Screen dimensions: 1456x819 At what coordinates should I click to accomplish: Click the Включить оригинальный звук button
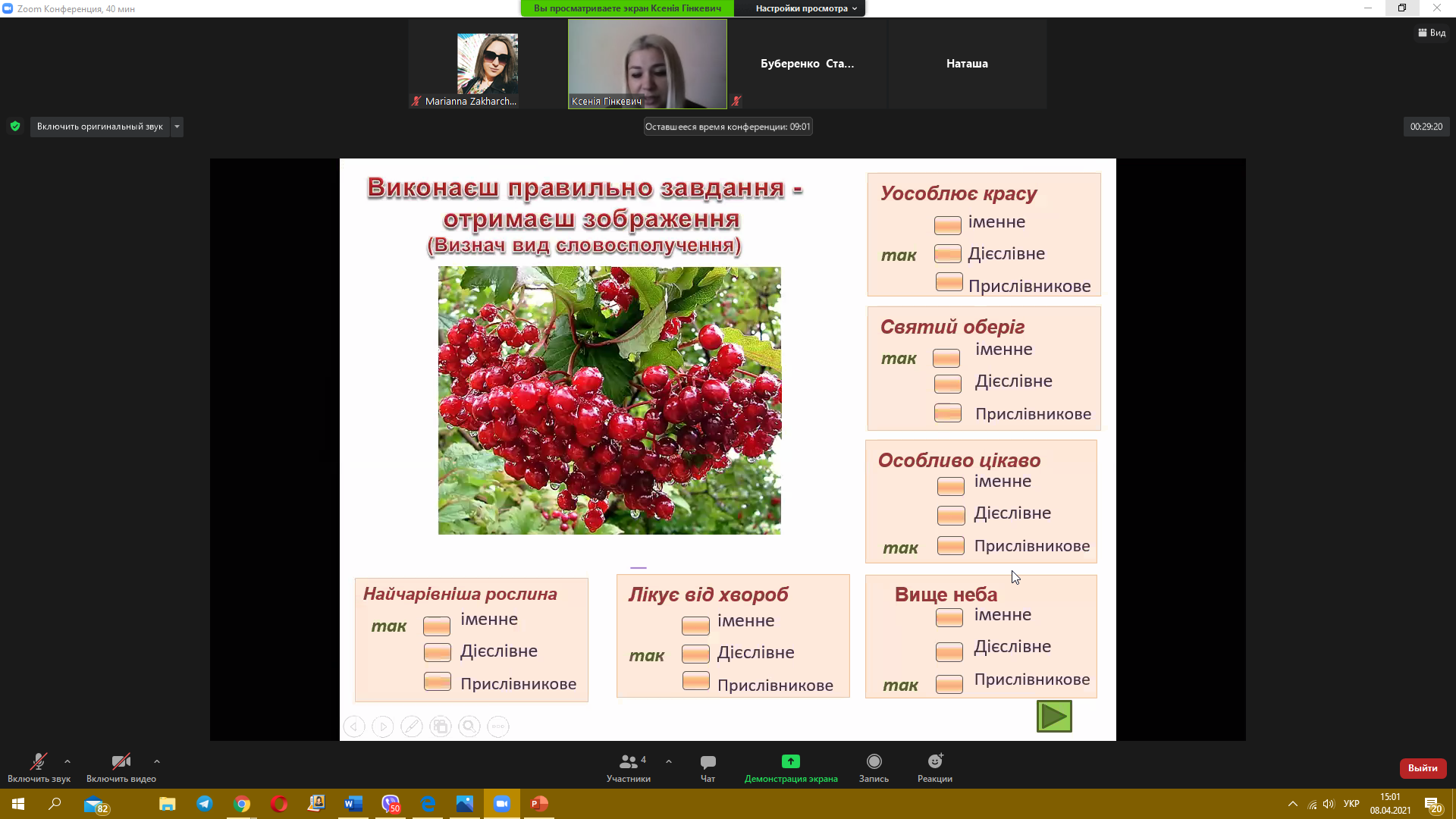click(x=99, y=127)
